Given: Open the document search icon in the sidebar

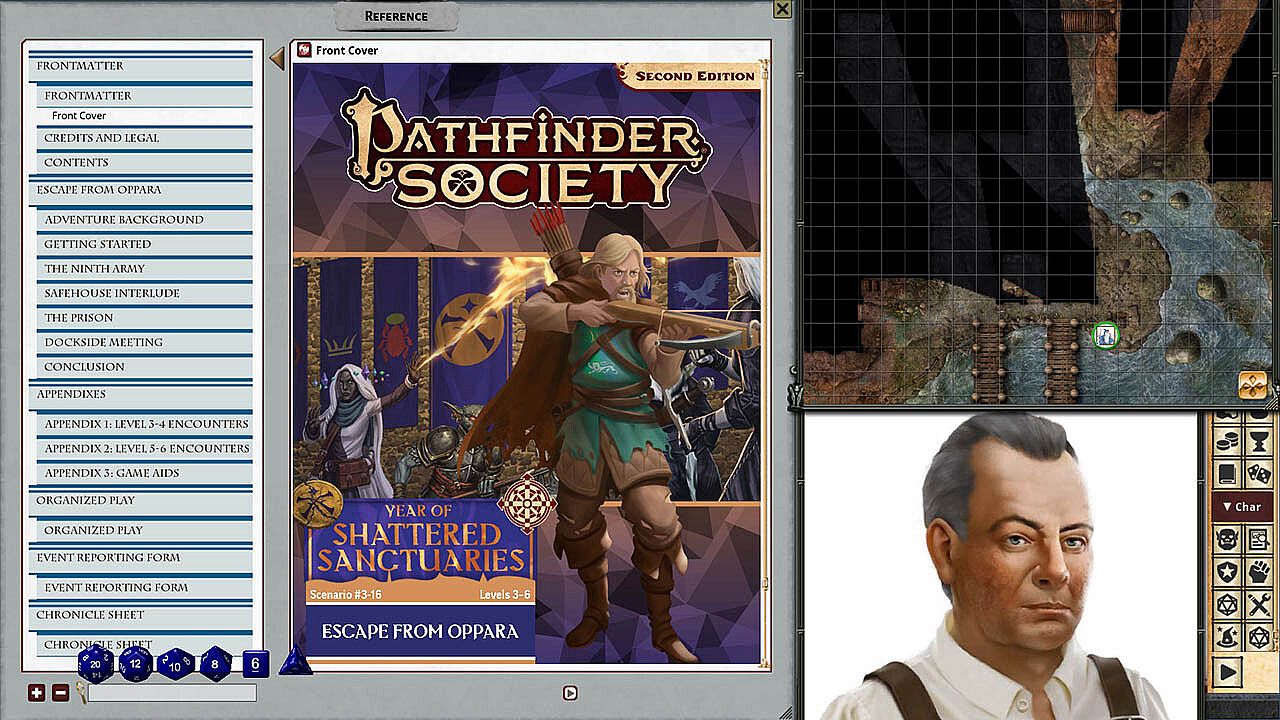Looking at the screenshot, I should coord(1260,540).
